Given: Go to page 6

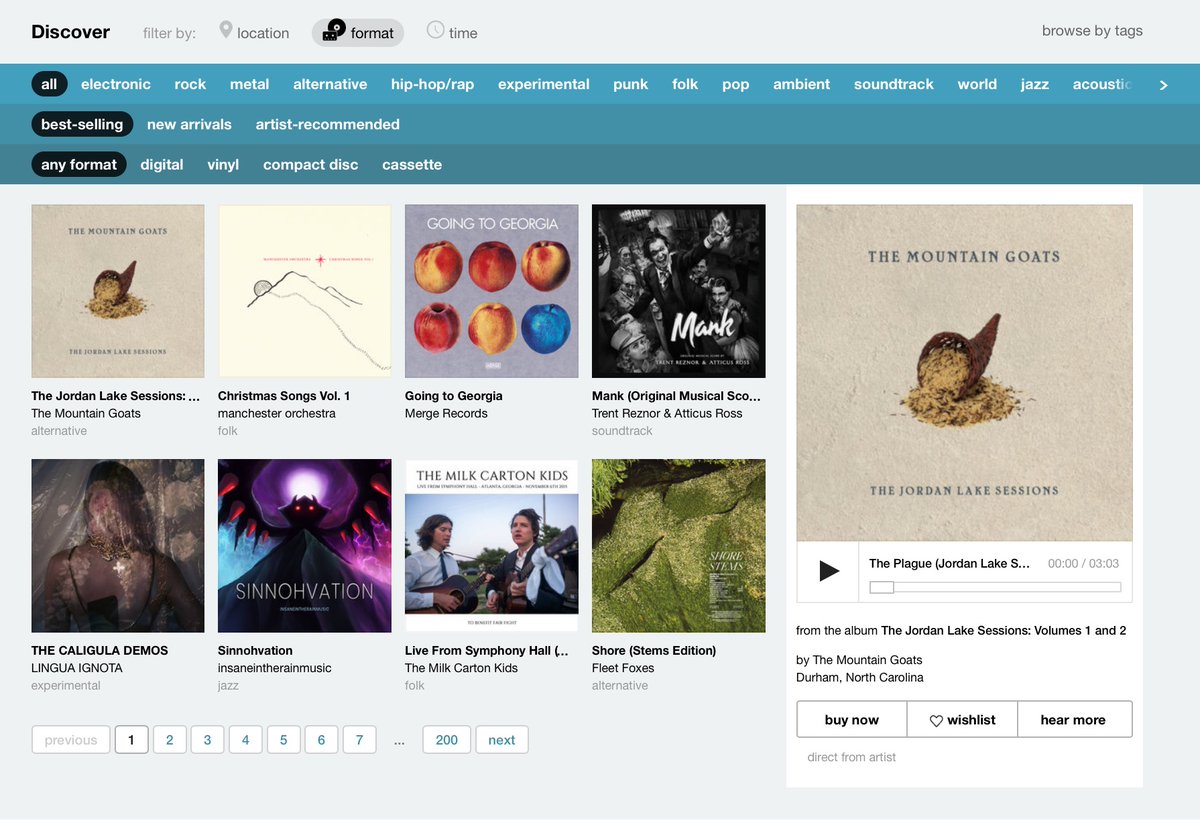Looking at the screenshot, I should click(321, 740).
